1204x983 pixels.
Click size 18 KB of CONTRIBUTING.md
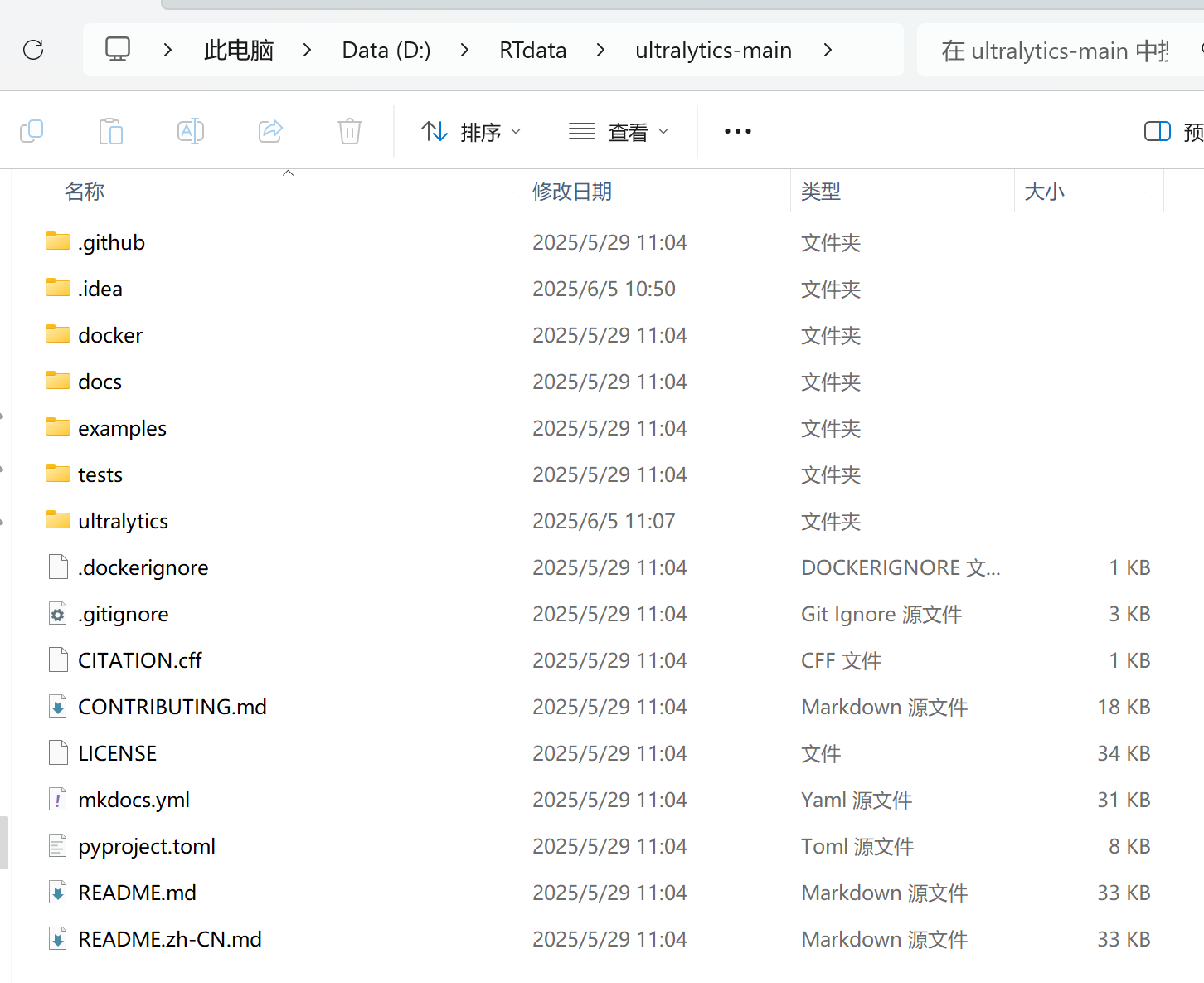click(x=1124, y=707)
